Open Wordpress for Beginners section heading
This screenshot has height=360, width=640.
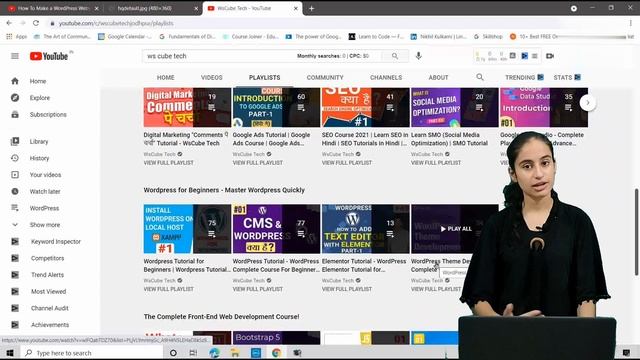224,190
